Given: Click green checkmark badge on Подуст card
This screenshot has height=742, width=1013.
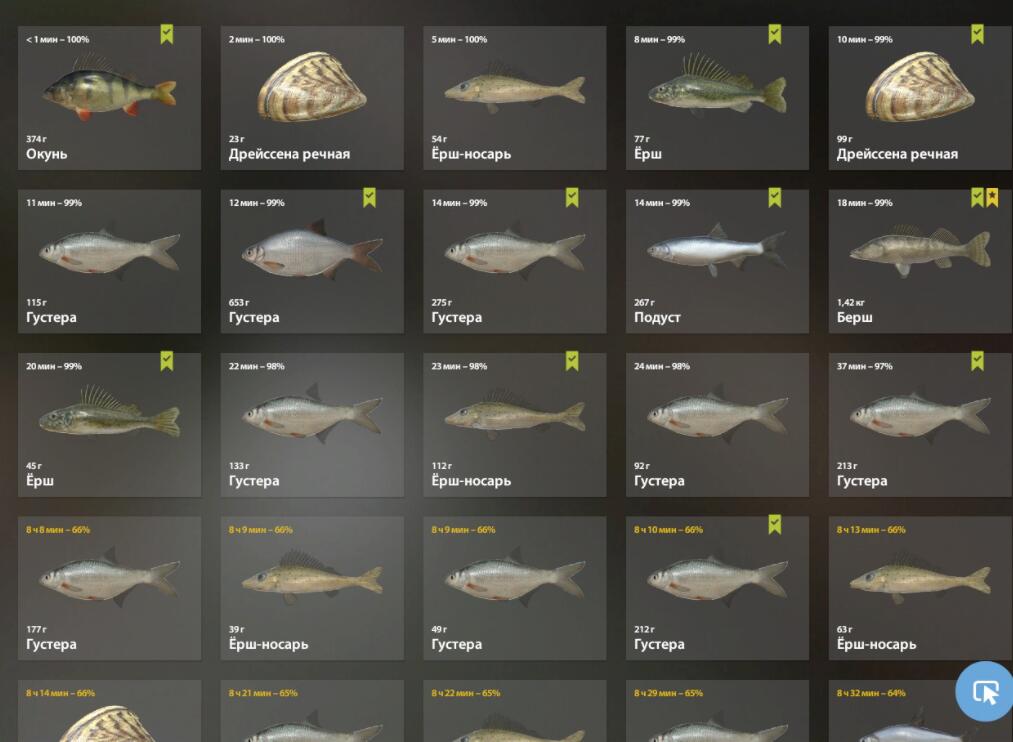Looking at the screenshot, I should pyautogui.click(x=775, y=198).
